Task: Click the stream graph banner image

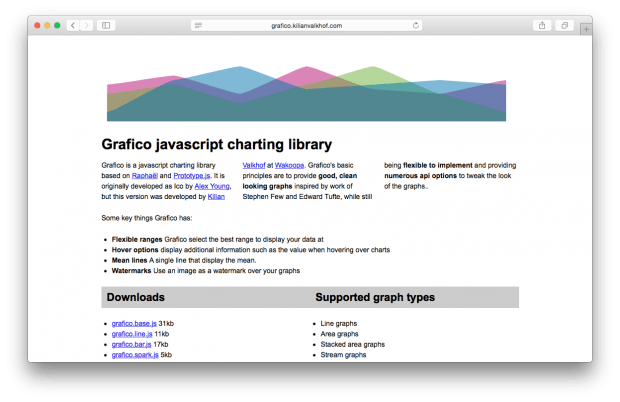Action: pos(306,92)
